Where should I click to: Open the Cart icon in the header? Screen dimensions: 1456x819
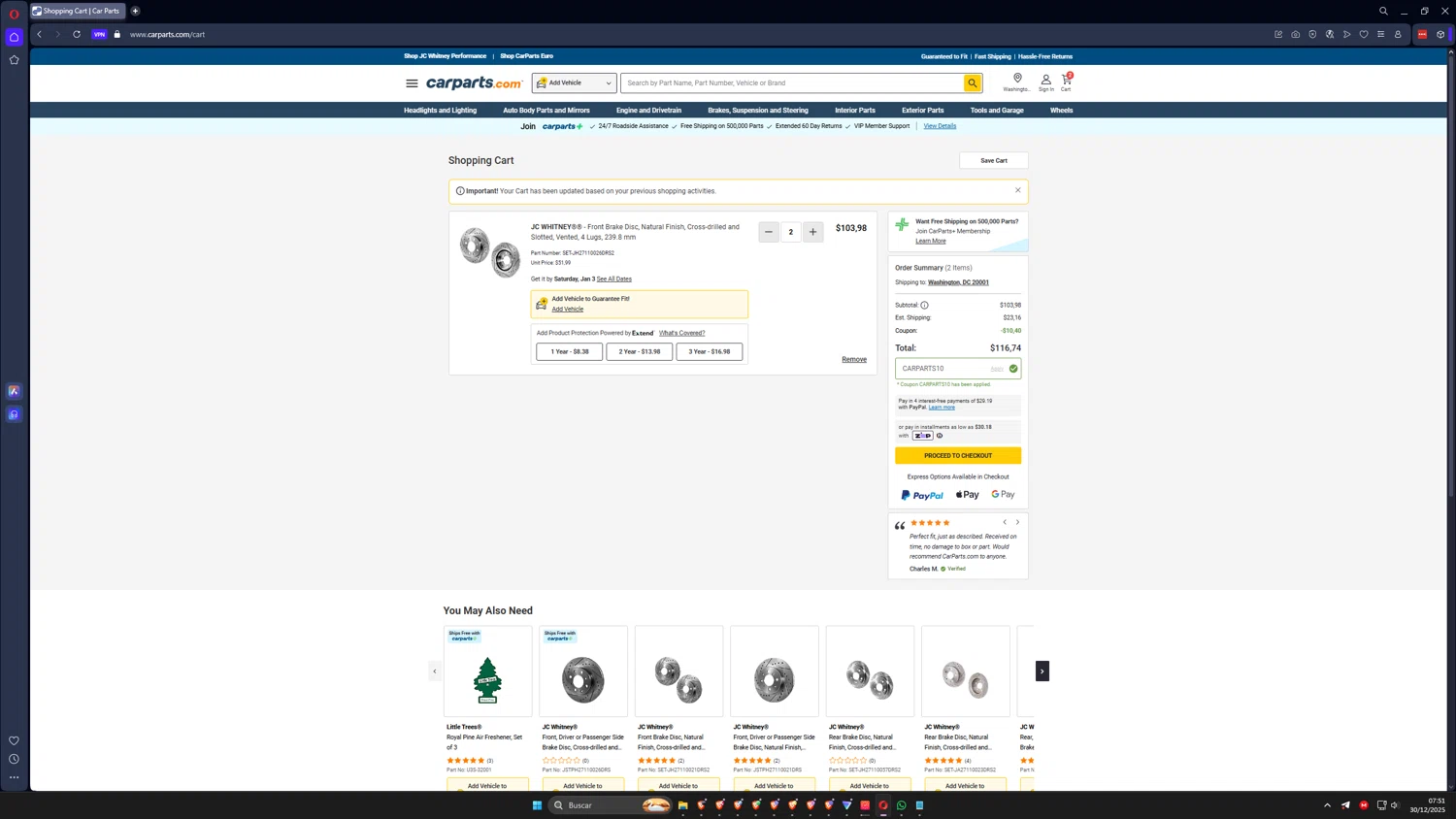[x=1066, y=82]
